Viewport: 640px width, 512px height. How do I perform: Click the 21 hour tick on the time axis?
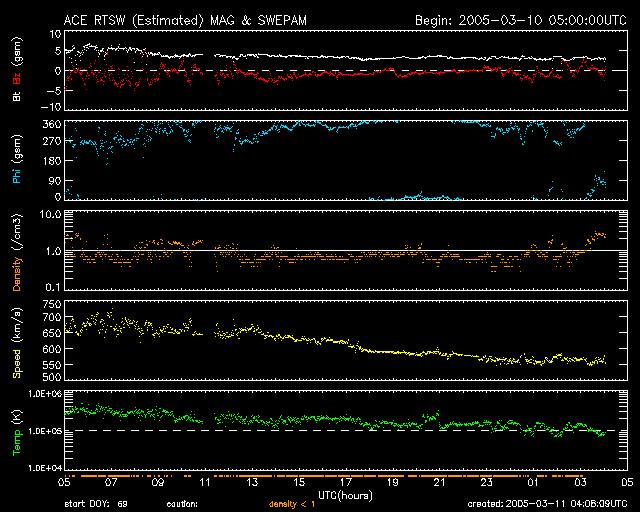(440, 482)
